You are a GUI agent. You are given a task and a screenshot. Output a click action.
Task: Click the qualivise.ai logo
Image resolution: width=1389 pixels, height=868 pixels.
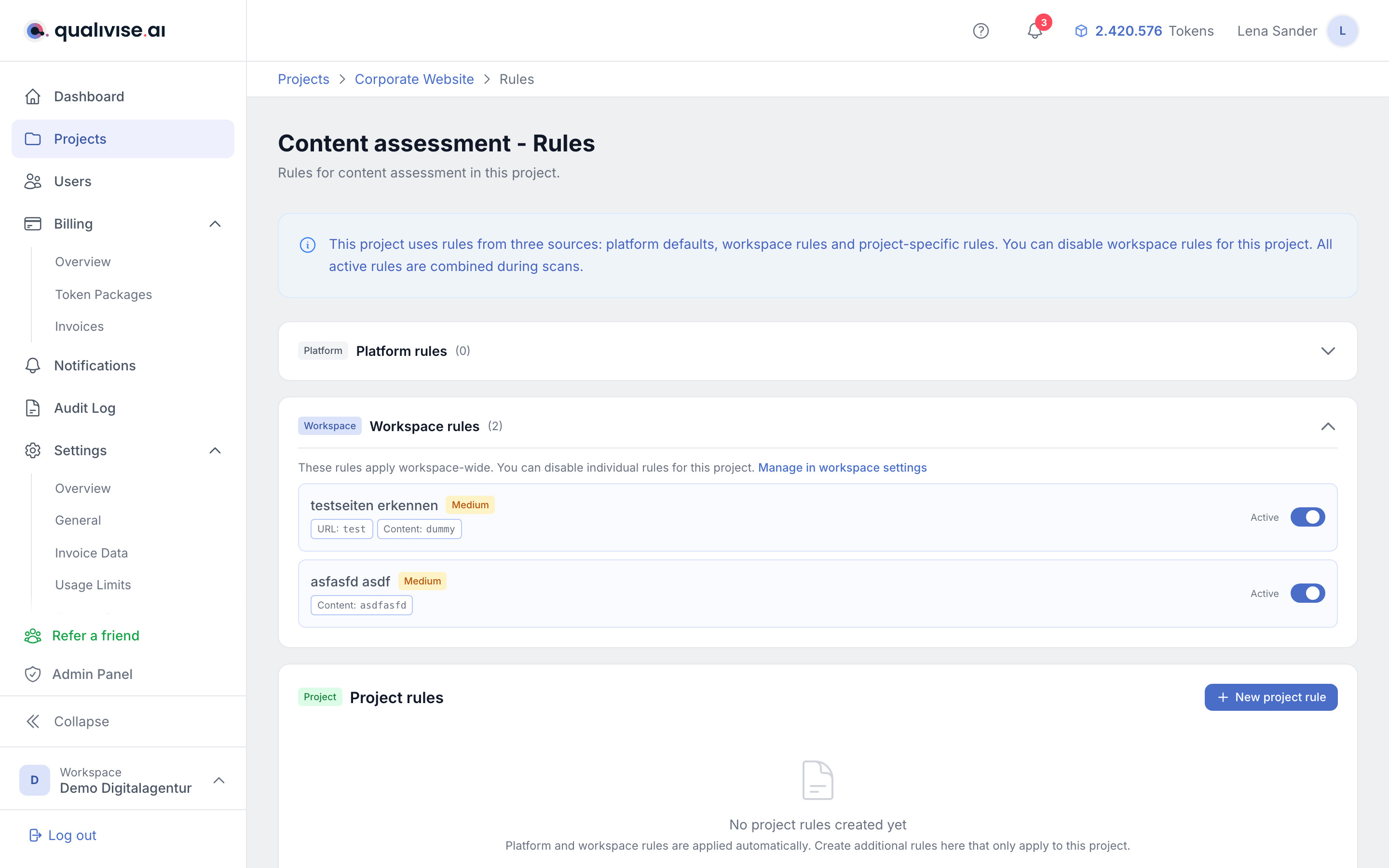[x=95, y=30]
